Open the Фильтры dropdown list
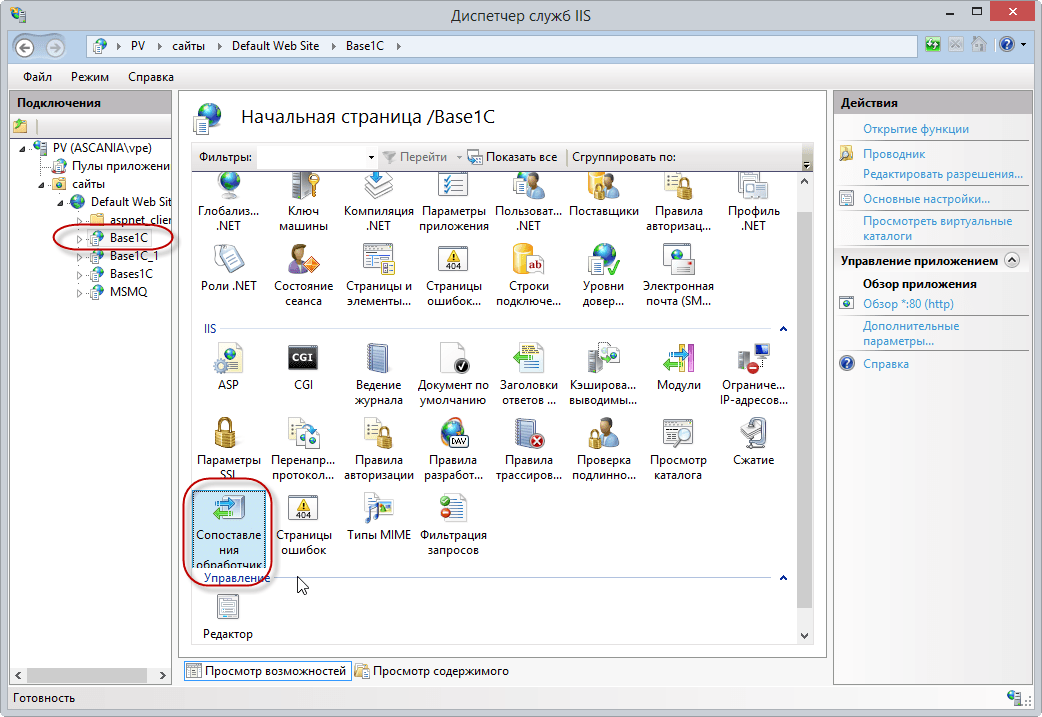 click(x=371, y=158)
